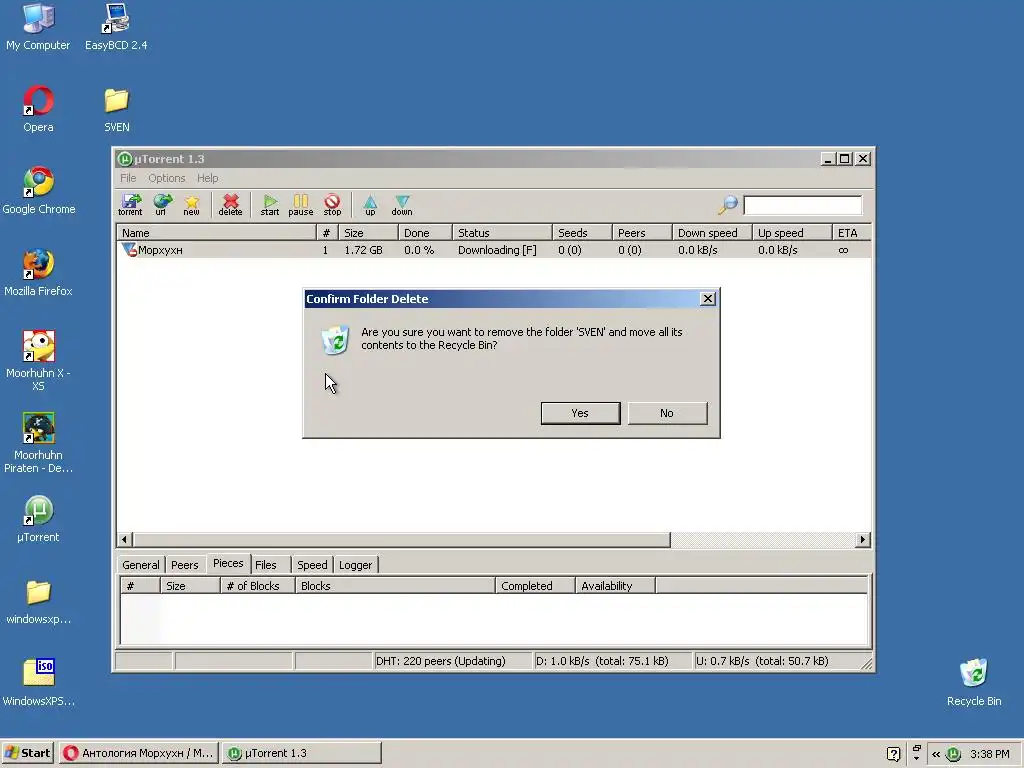This screenshot has width=1024, height=768.
Task: Select the µTorrent desktop shortcut
Action: tap(38, 519)
